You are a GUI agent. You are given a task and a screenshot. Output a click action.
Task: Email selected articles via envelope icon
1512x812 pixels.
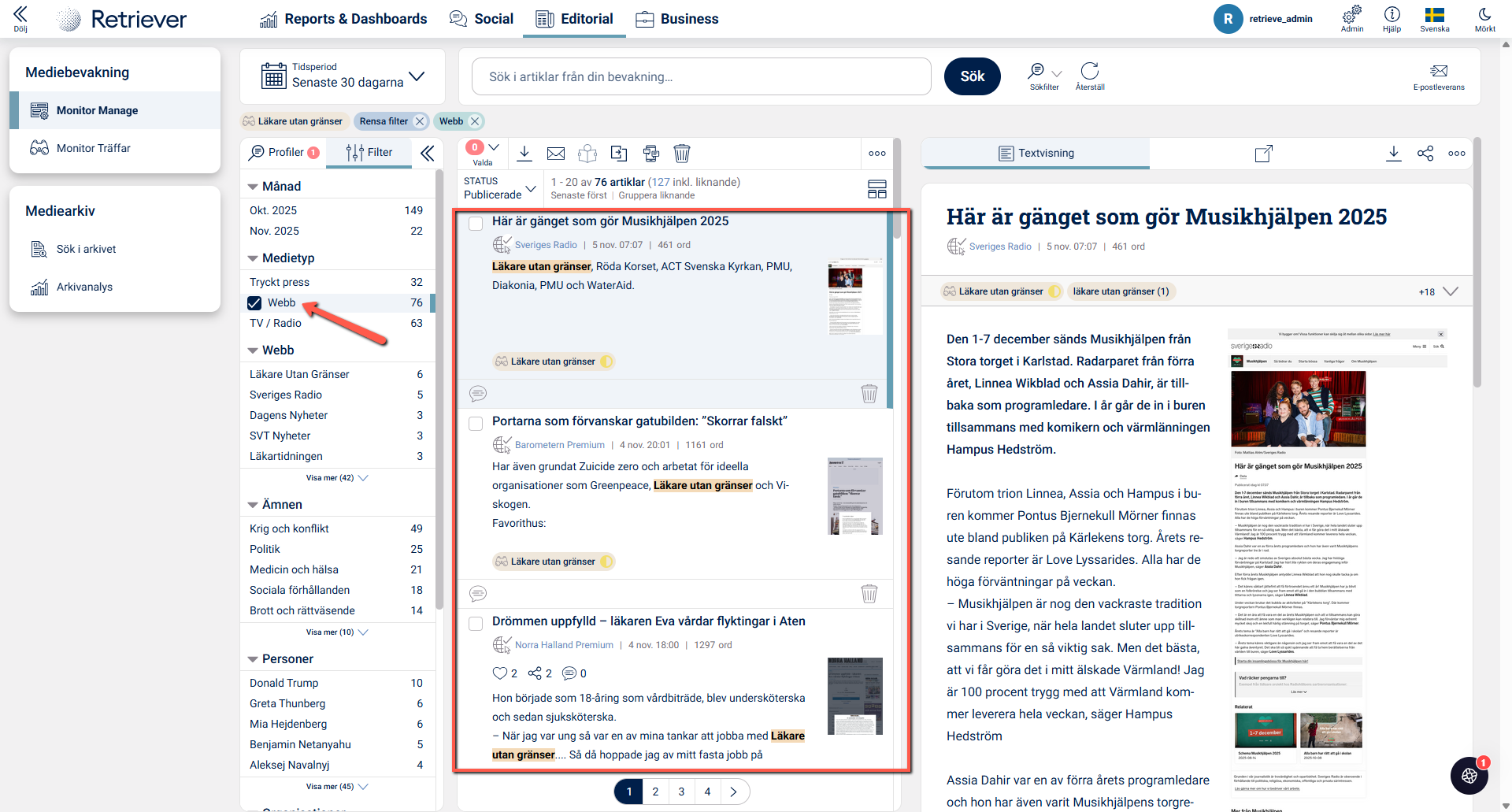pyautogui.click(x=556, y=154)
